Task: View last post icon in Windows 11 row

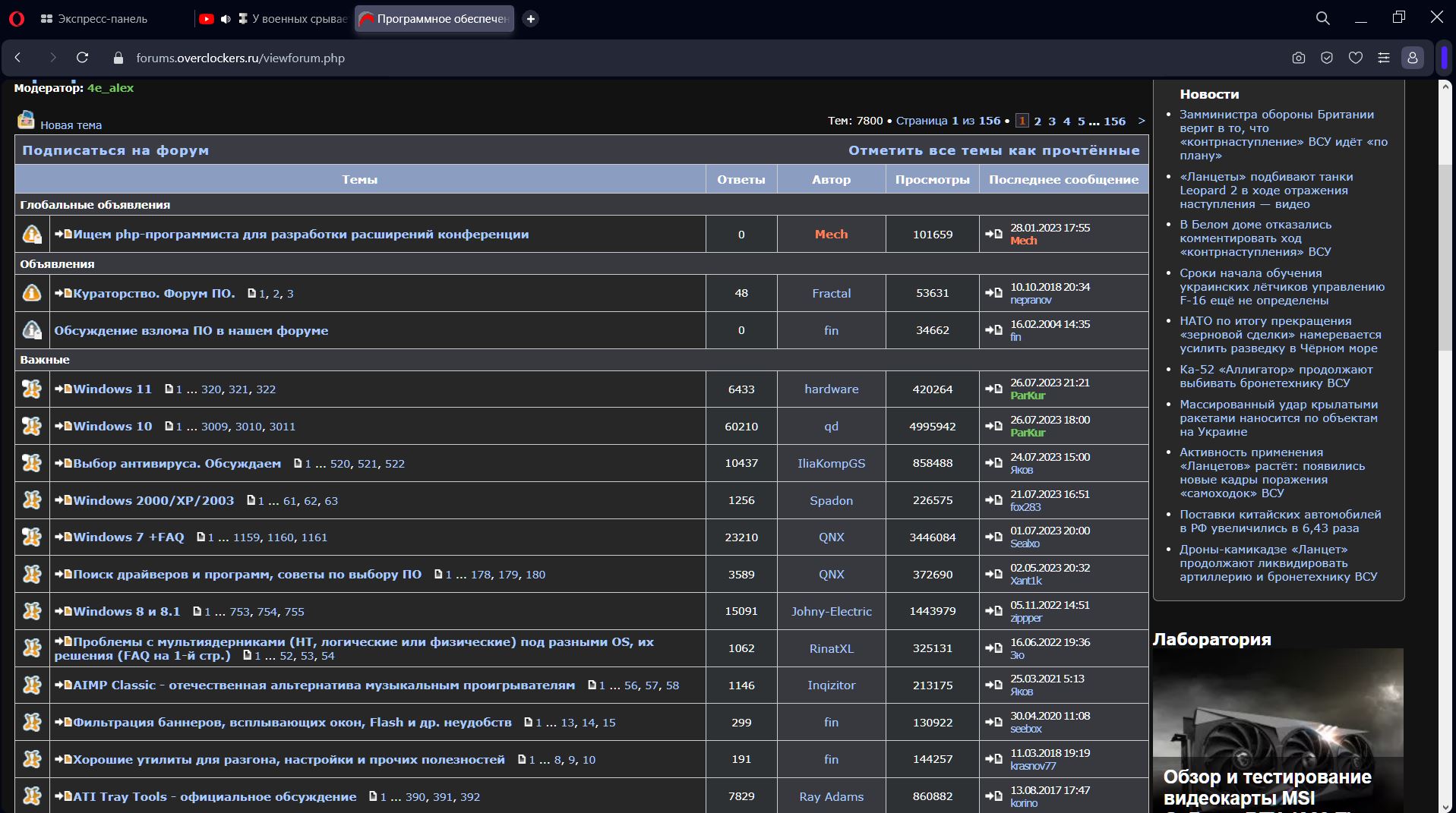Action: (x=993, y=389)
